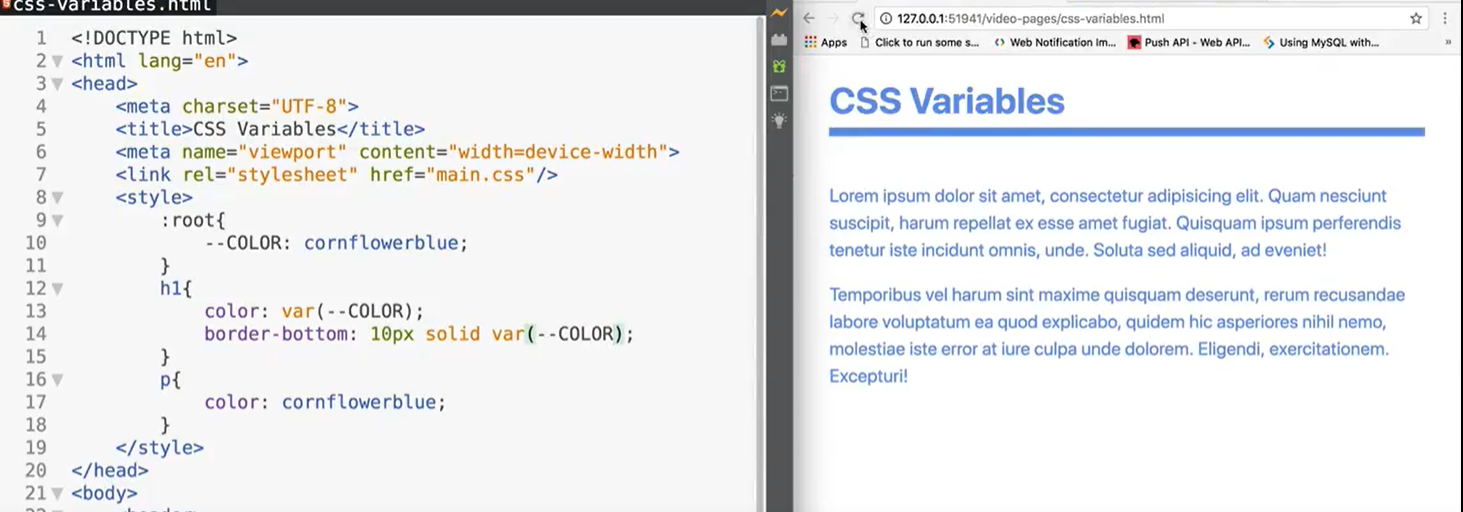Collapse the html tag fold arrow on line 2

pyautogui.click(x=57, y=61)
